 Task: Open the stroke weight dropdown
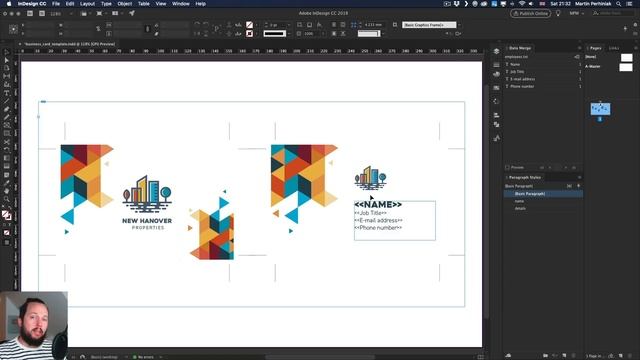click(289, 25)
